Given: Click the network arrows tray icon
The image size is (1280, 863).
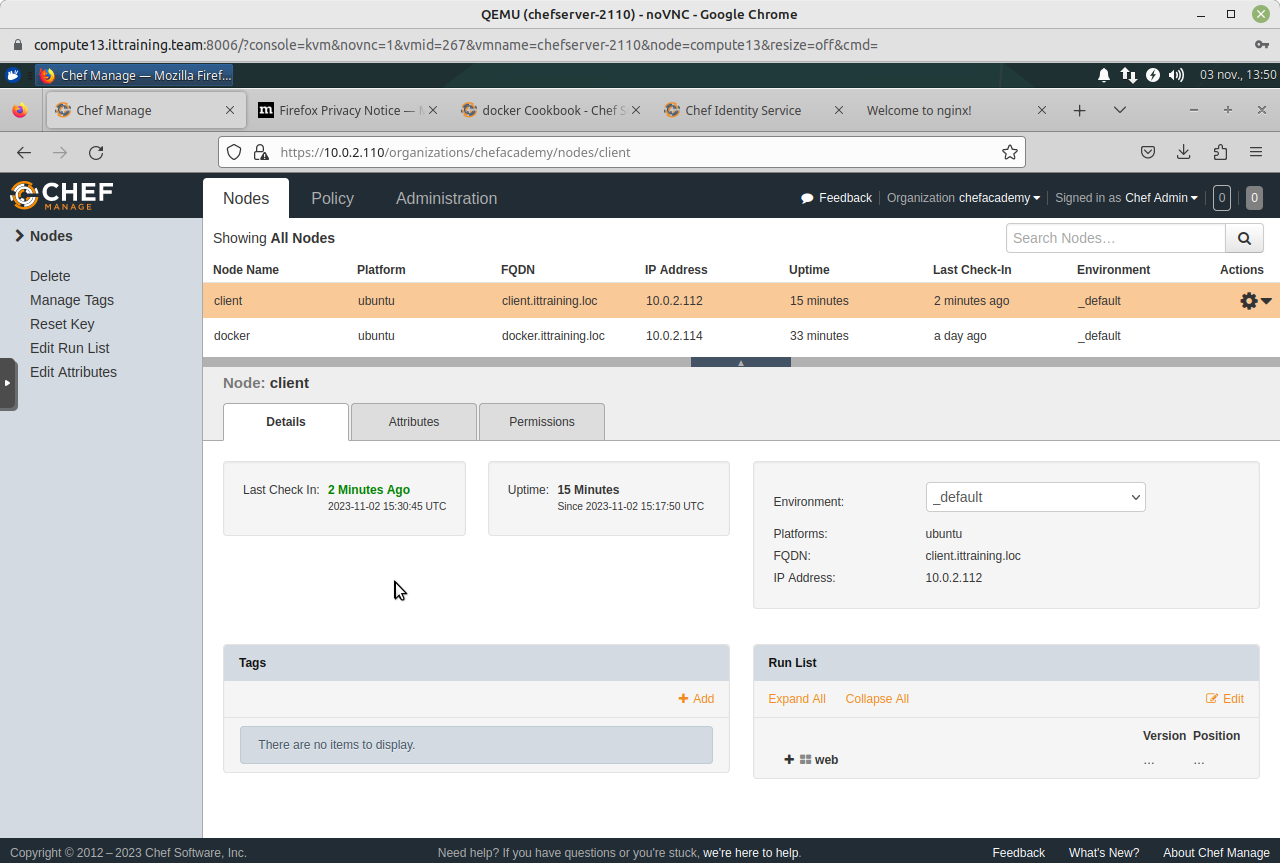Looking at the screenshot, I should pyautogui.click(x=1128, y=75).
